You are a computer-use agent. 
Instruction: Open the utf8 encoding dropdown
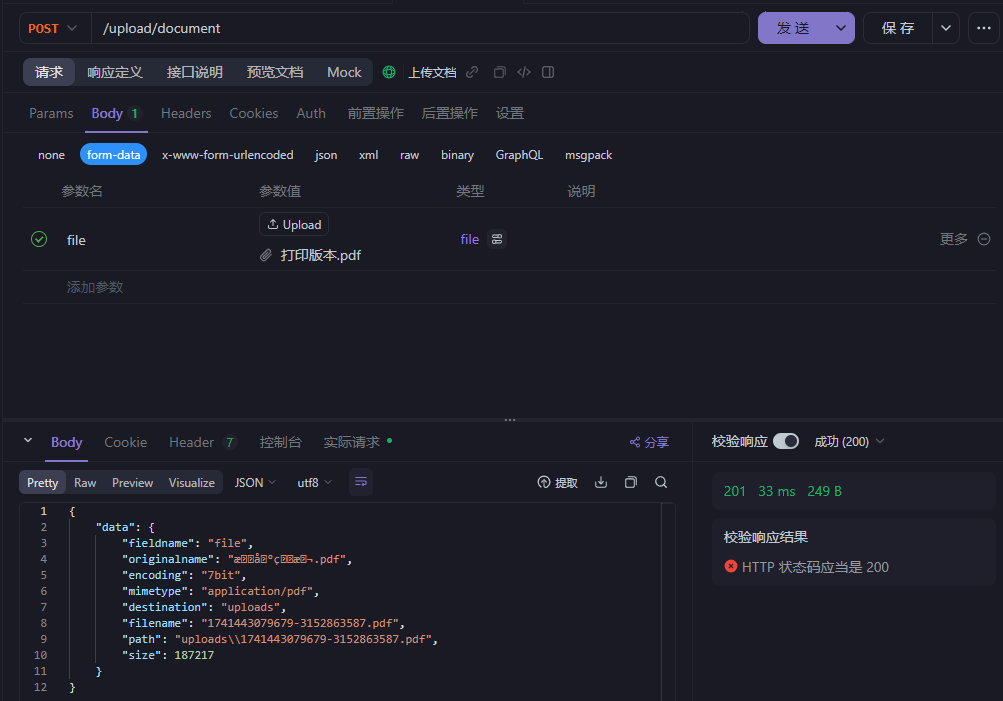[x=314, y=482]
